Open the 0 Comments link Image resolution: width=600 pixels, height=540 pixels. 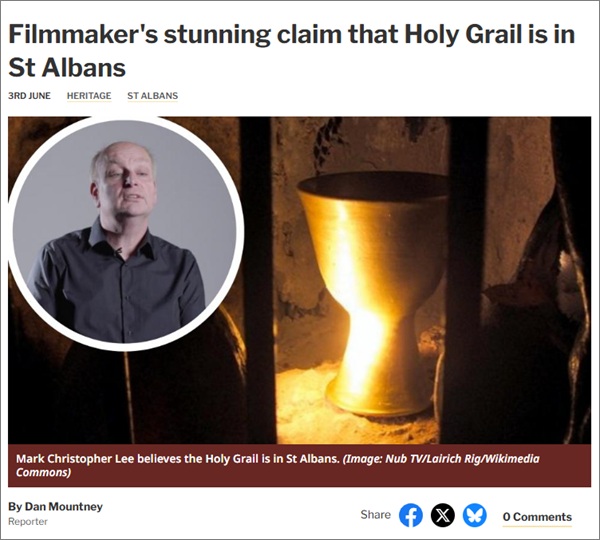coord(537,517)
